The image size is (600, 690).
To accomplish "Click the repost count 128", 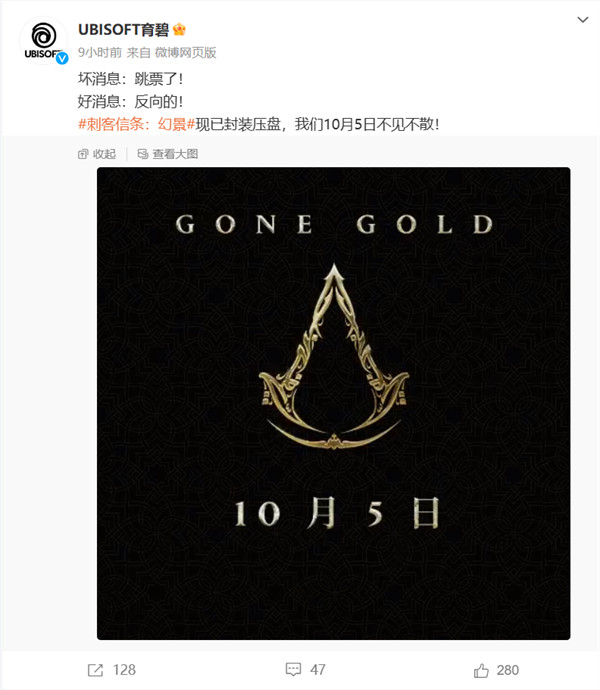I will tap(124, 670).
